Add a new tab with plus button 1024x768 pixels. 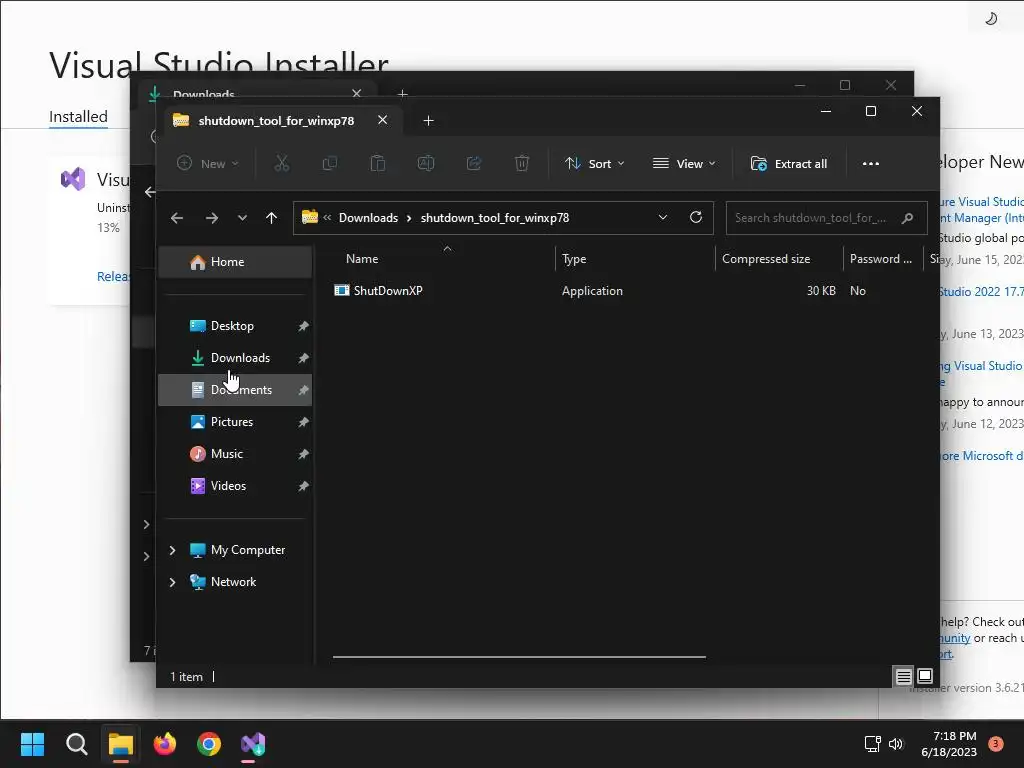tap(428, 121)
